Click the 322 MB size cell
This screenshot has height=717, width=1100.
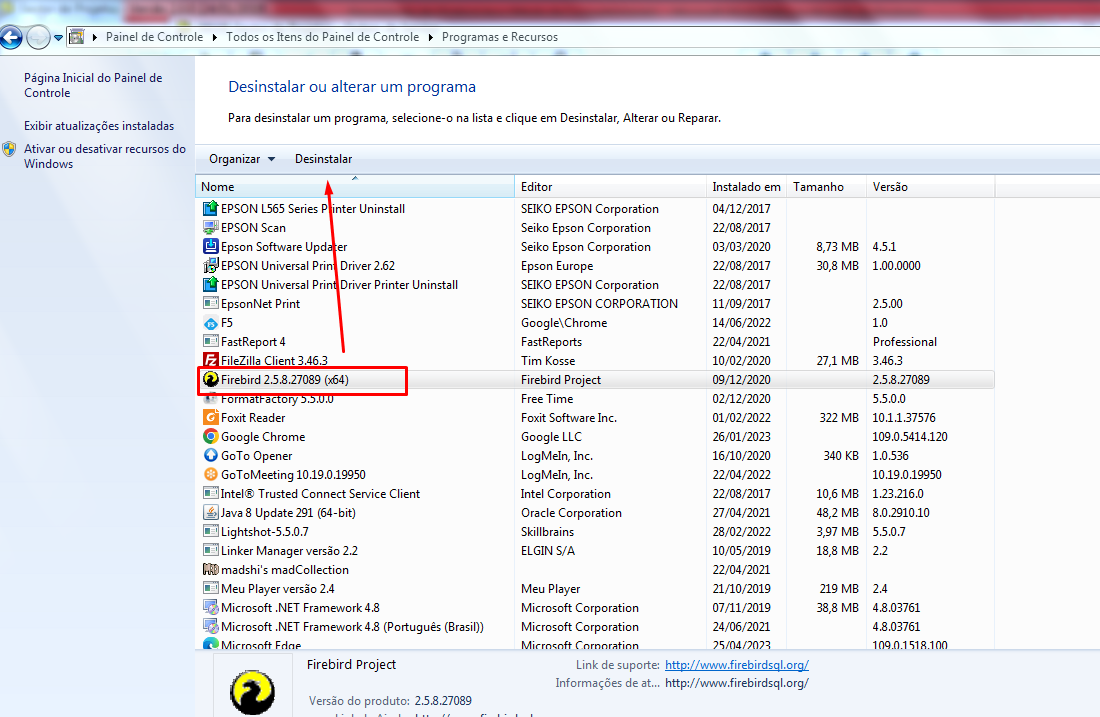[839, 417]
